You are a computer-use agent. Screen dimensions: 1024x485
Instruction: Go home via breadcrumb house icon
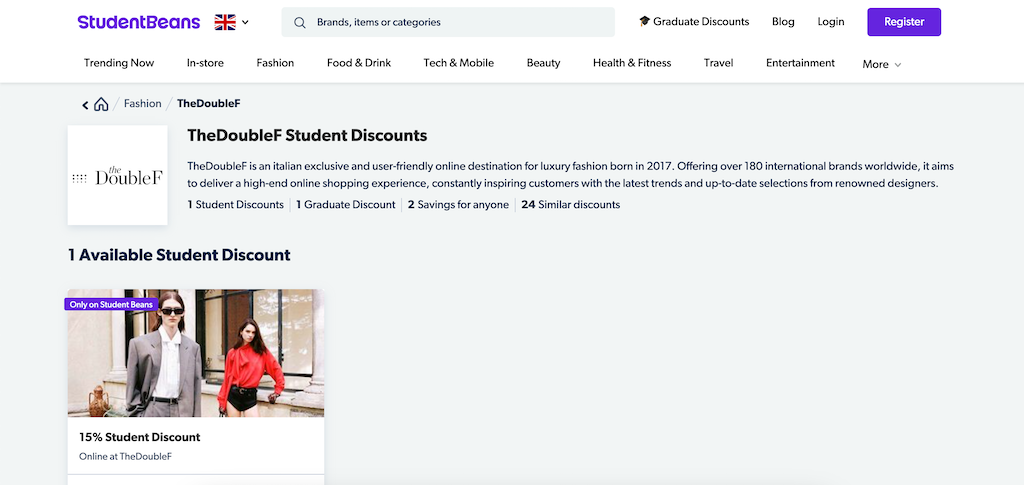point(101,104)
